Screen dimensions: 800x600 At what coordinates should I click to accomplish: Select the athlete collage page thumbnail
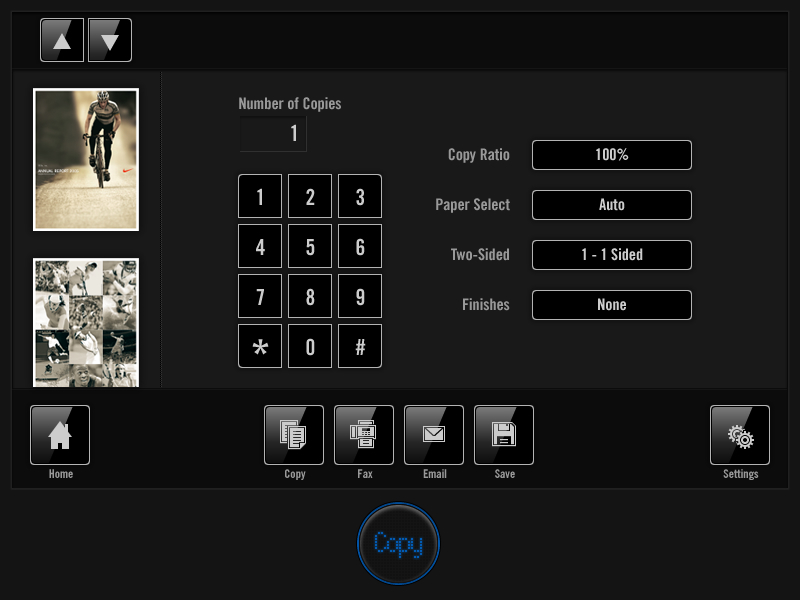pyautogui.click(x=86, y=322)
